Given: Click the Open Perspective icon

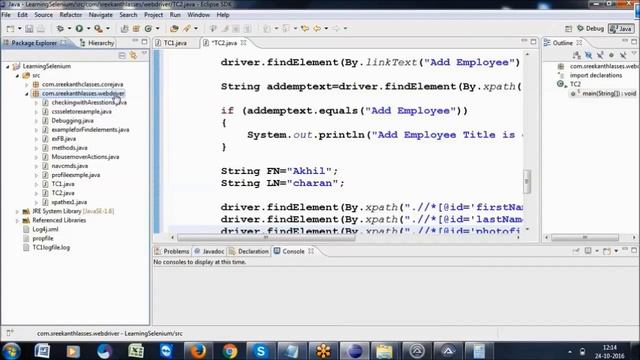Looking at the screenshot, I should coord(568,29).
